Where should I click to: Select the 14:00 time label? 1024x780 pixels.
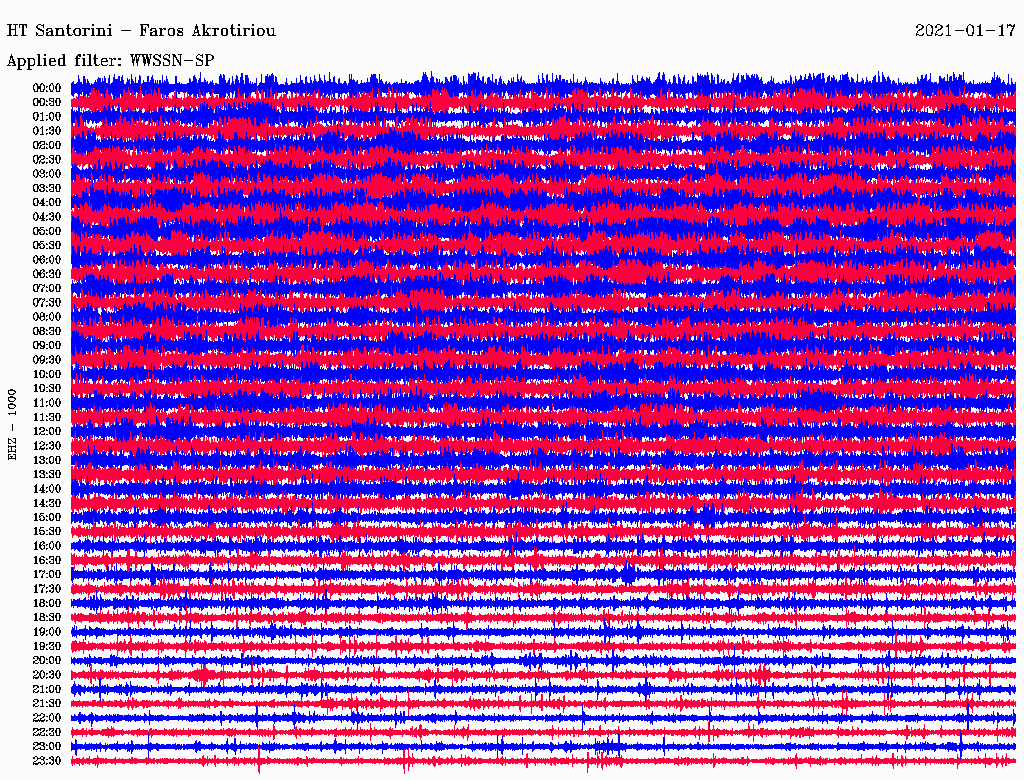click(x=47, y=489)
